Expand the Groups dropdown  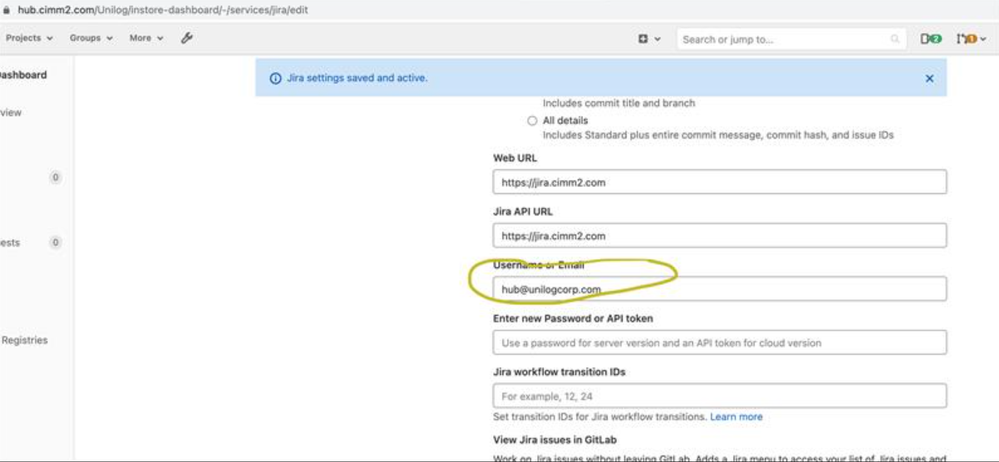91,38
